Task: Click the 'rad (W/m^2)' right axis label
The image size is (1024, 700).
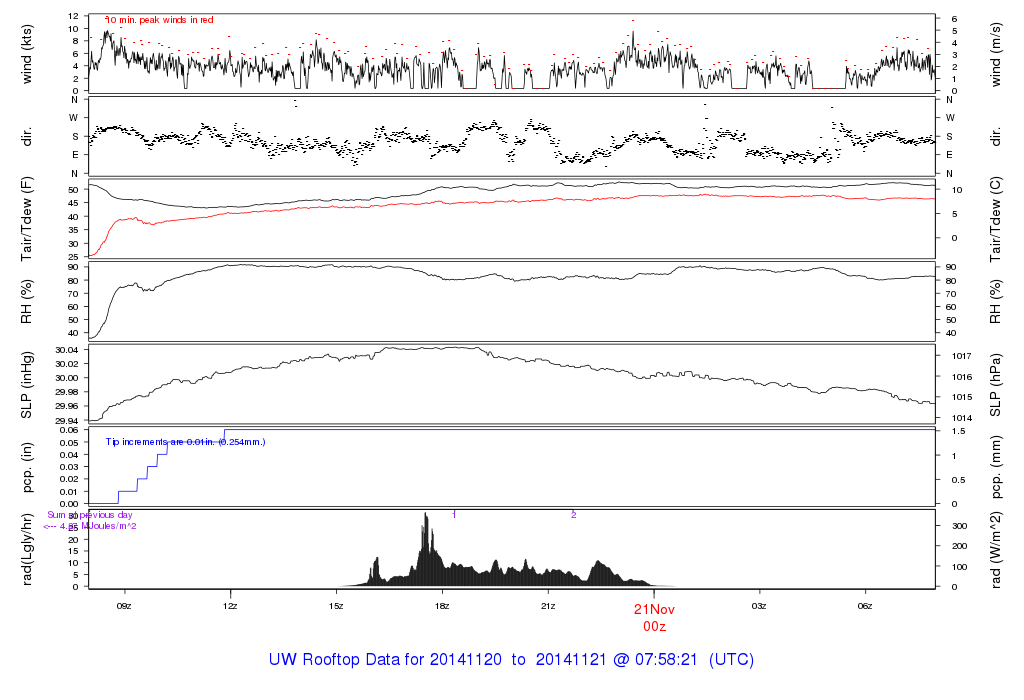Action: 996,550
